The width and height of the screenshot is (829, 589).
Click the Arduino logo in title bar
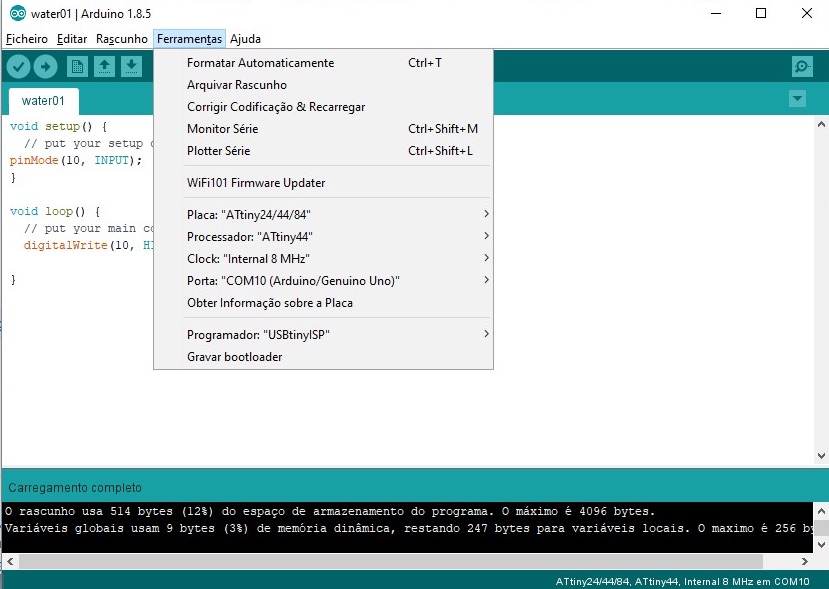pos(18,13)
